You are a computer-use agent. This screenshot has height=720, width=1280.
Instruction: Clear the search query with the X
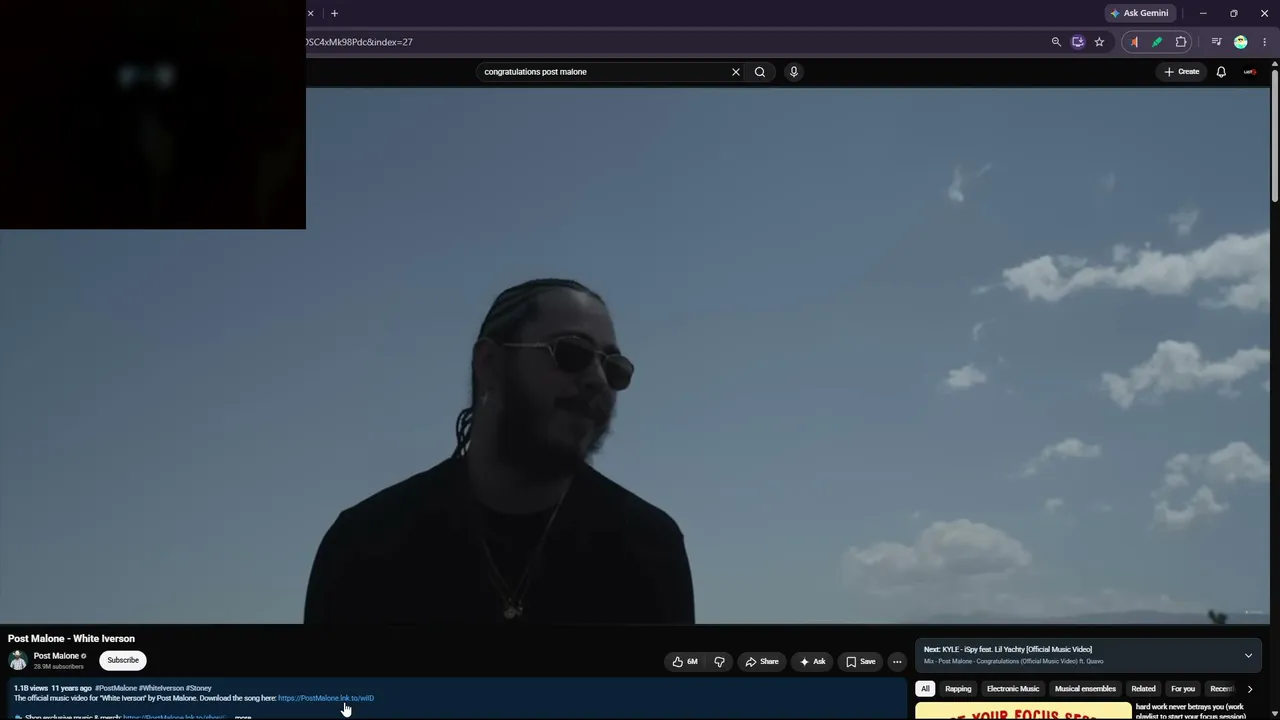point(736,72)
